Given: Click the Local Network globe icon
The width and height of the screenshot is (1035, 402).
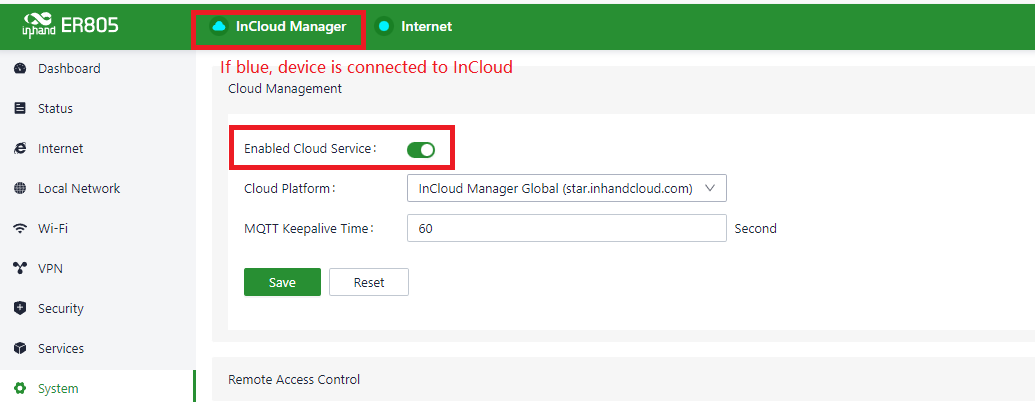Looking at the screenshot, I should point(20,189).
